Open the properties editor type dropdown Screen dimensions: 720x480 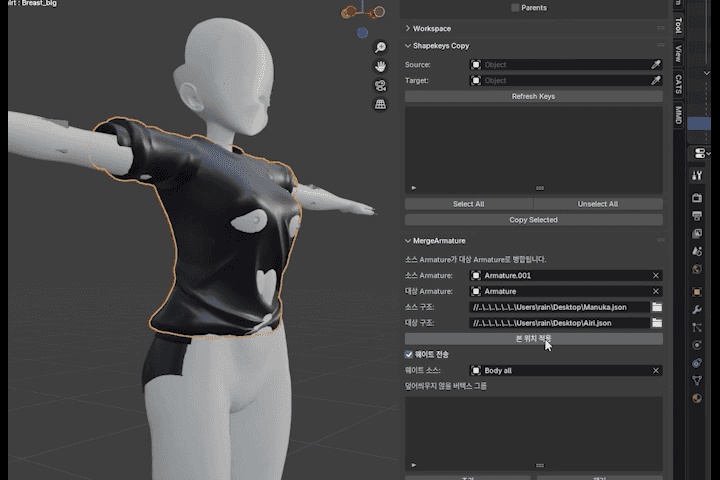701,153
